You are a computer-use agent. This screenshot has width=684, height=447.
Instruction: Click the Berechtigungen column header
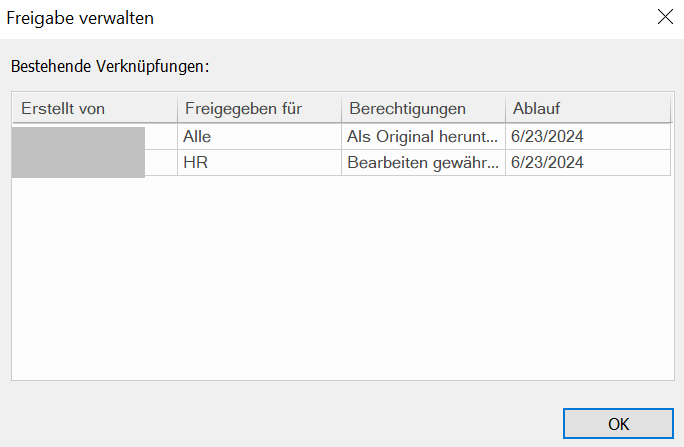[422, 108]
